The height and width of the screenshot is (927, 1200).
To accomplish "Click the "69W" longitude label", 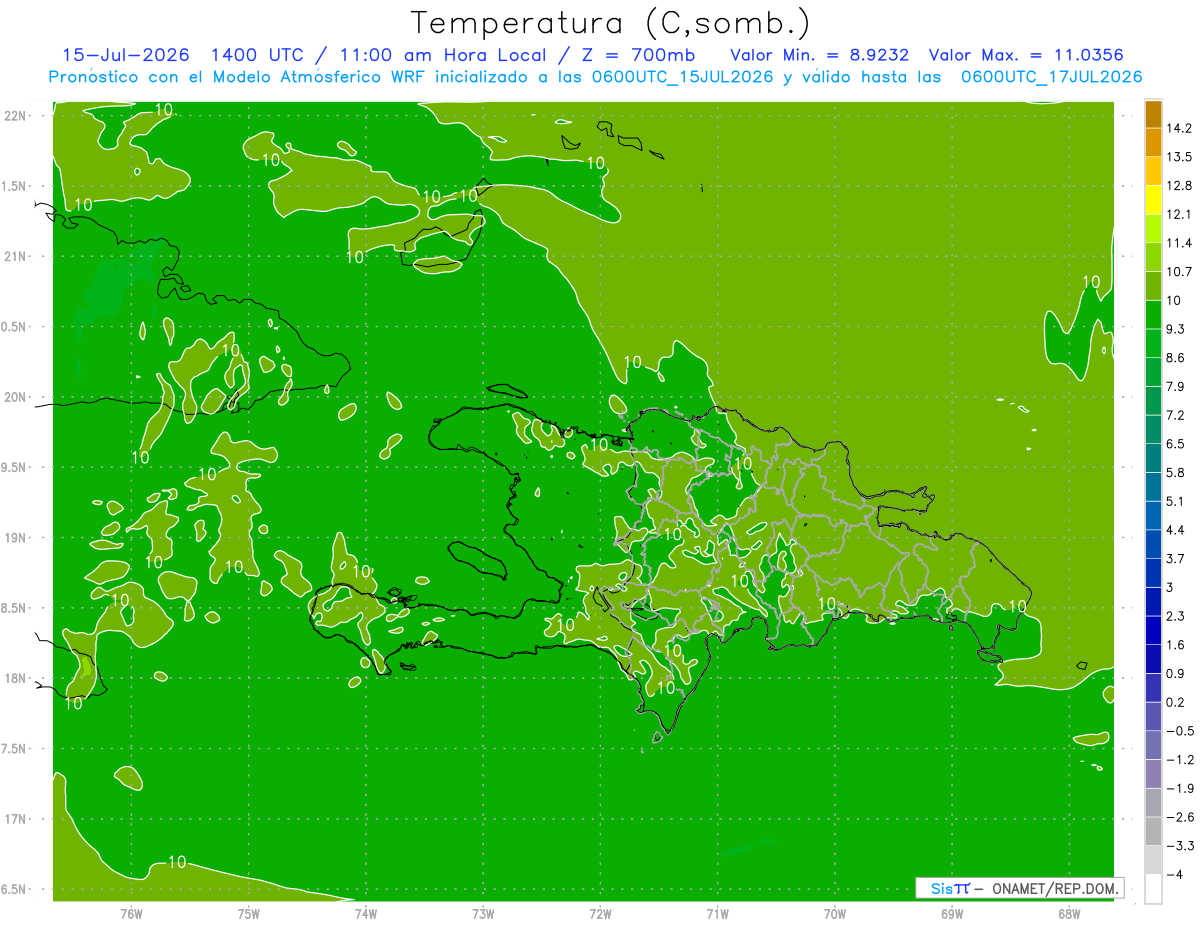I will [952, 914].
